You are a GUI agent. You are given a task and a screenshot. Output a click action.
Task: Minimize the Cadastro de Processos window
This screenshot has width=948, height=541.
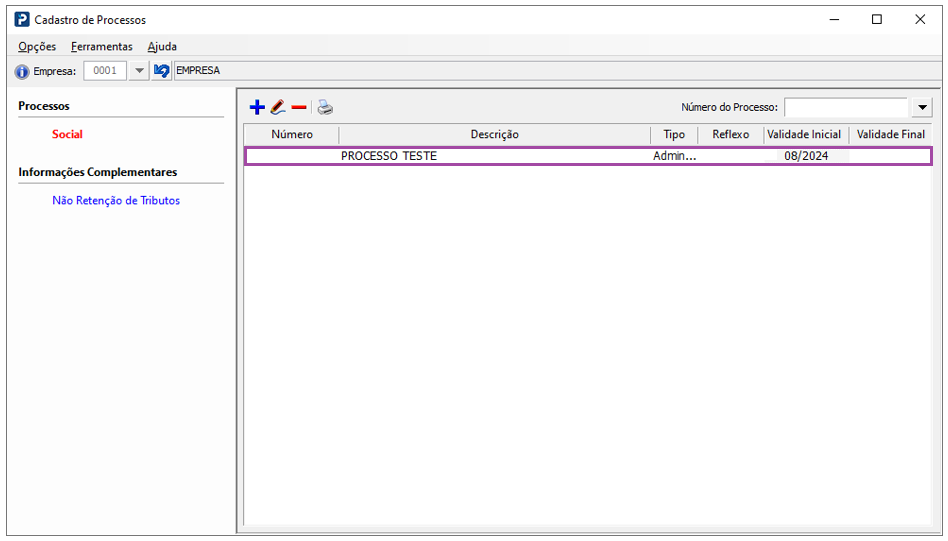click(834, 19)
